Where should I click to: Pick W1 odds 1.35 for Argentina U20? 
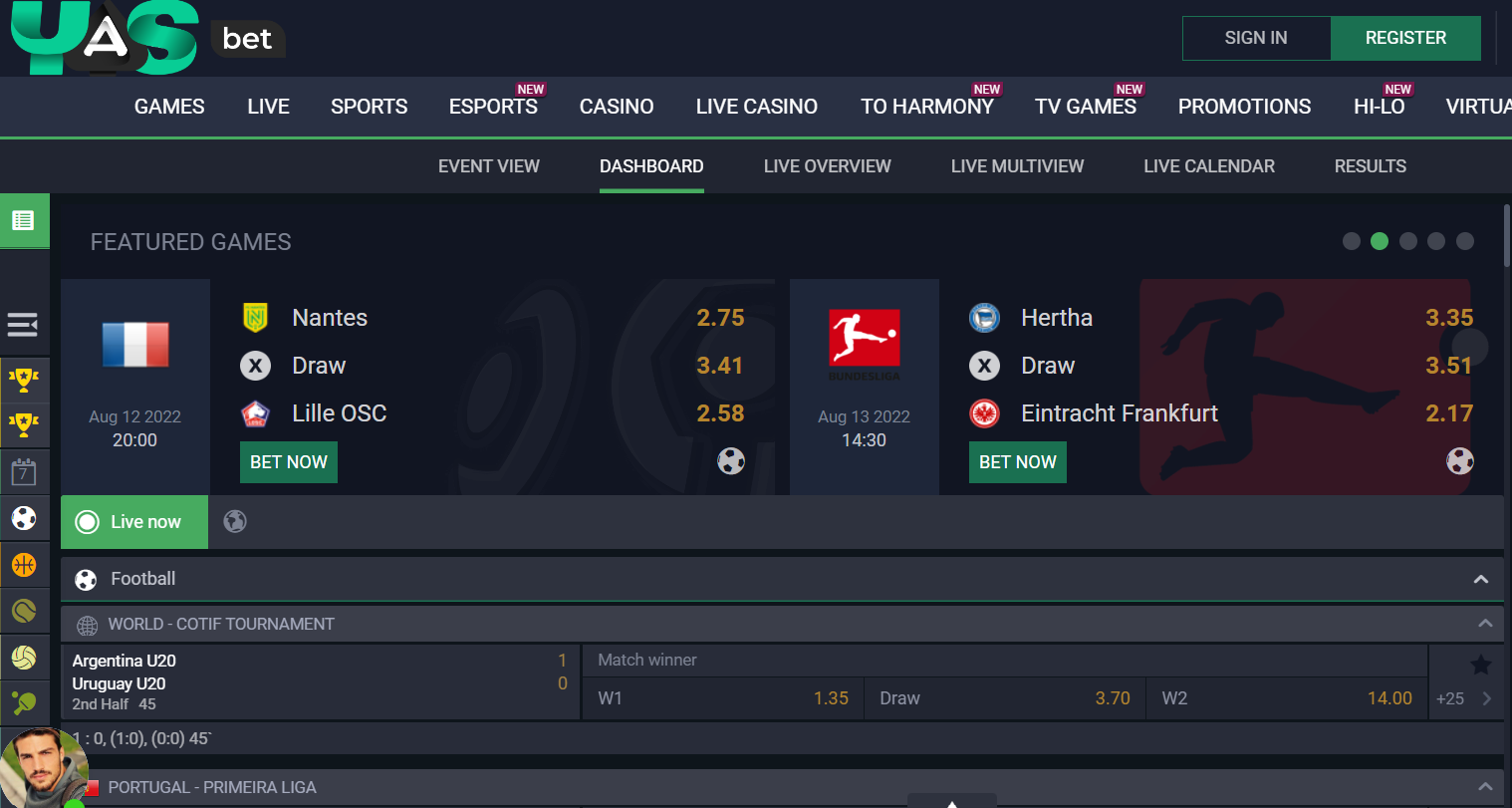coord(723,698)
